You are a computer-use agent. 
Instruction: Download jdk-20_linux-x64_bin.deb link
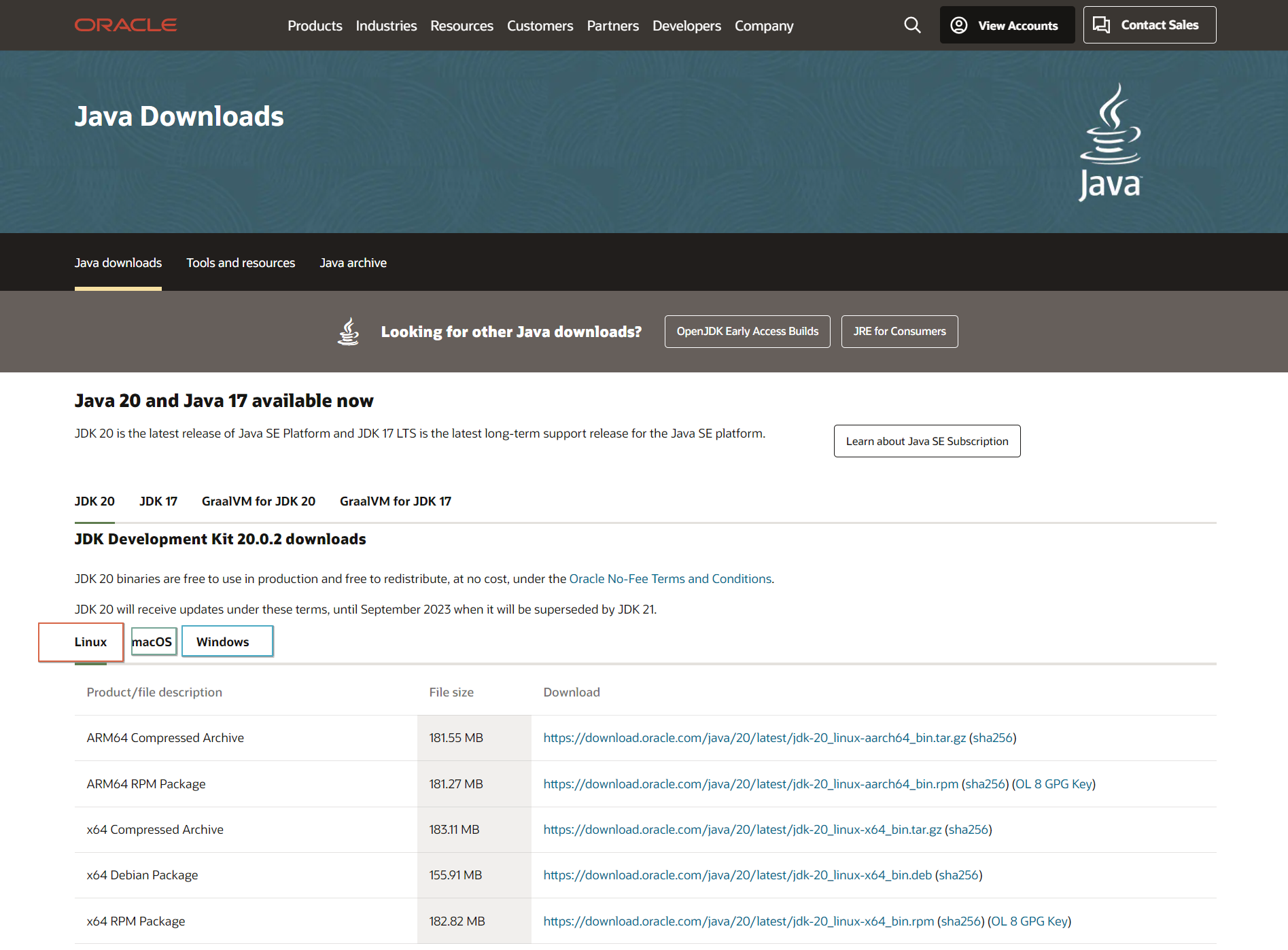pos(737,875)
